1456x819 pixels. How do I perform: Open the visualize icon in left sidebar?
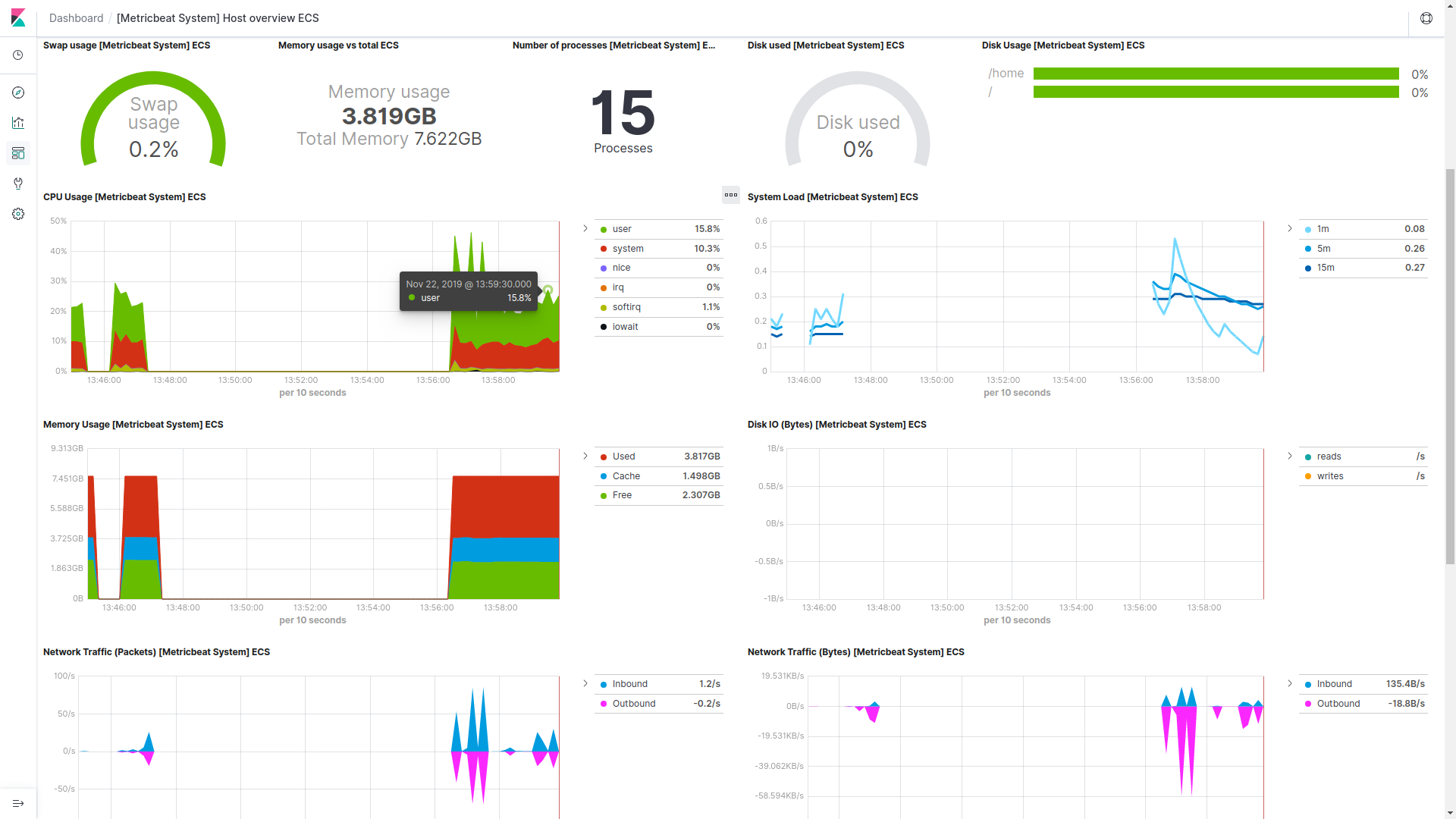18,122
